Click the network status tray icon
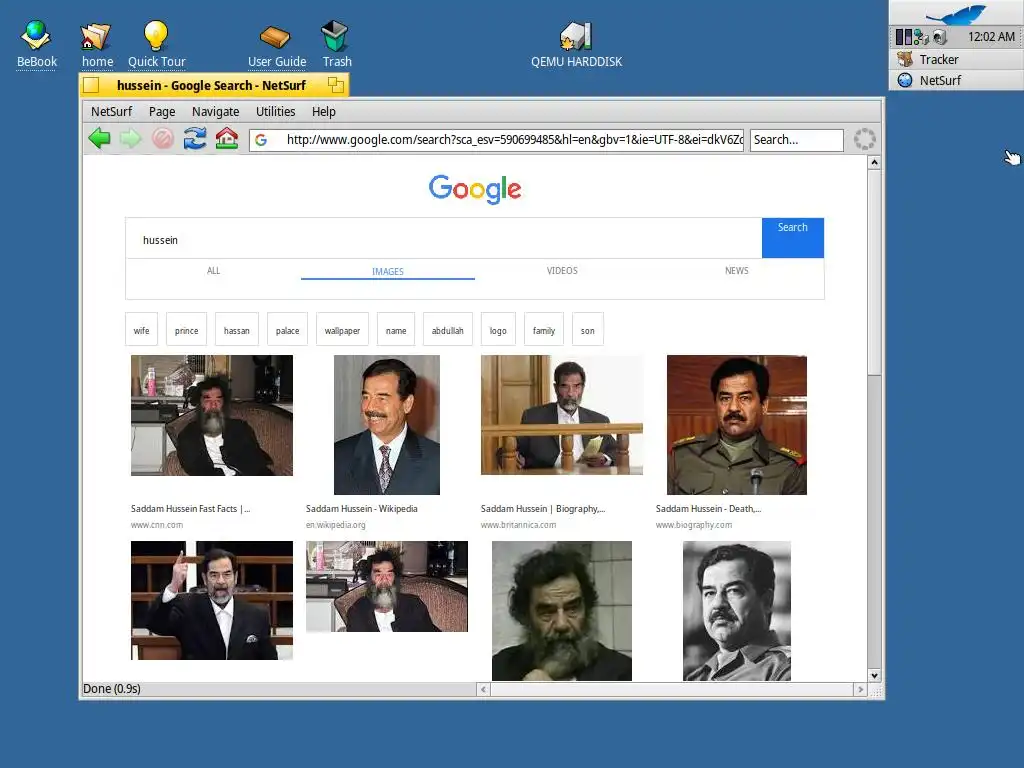 point(921,37)
